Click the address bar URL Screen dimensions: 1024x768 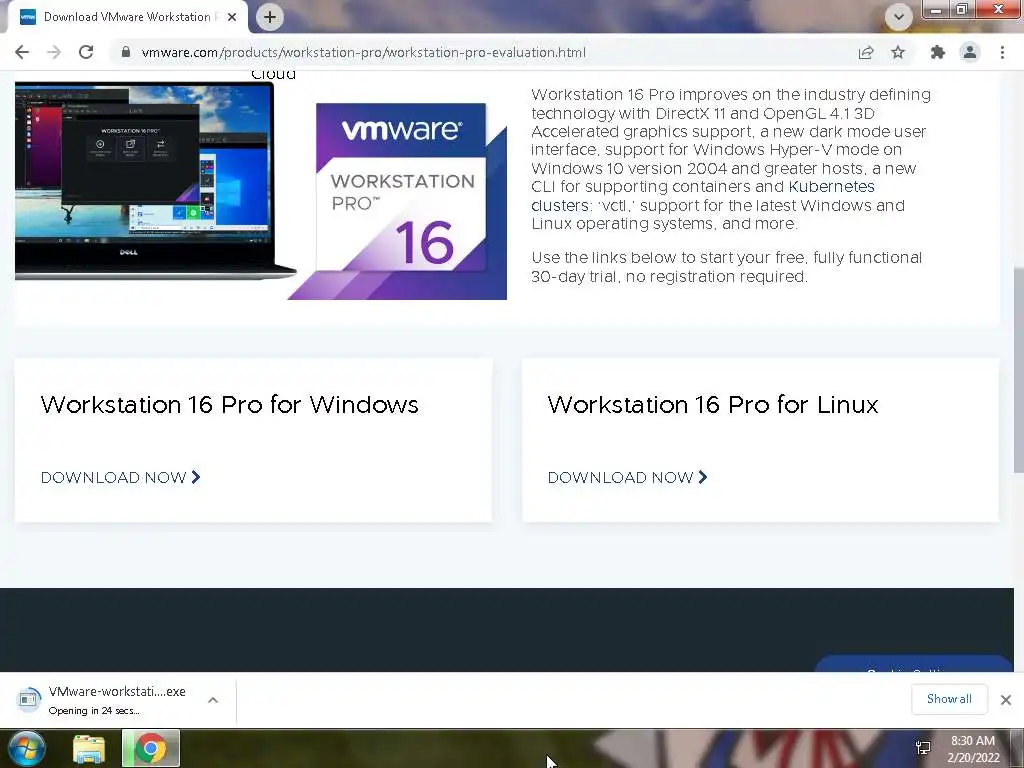tap(363, 52)
